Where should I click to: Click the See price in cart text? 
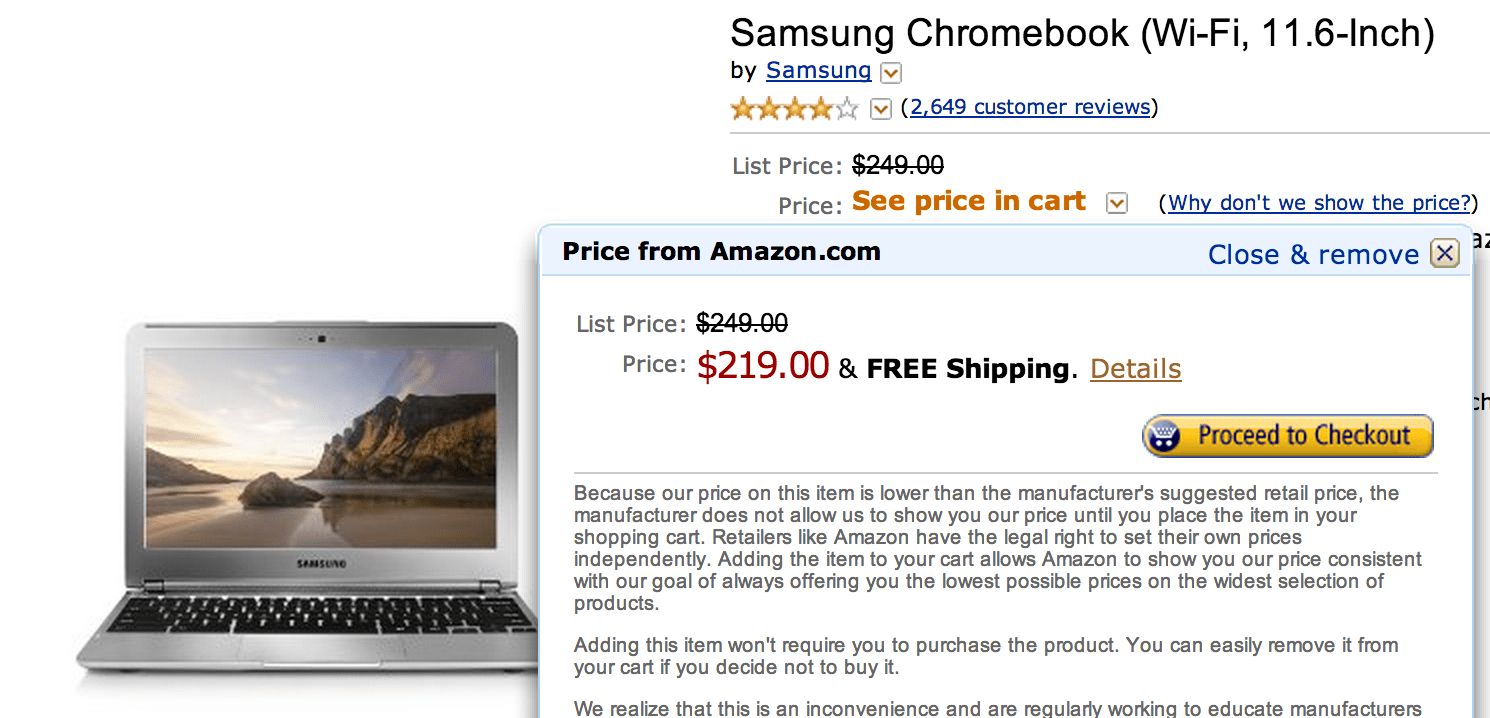click(968, 200)
